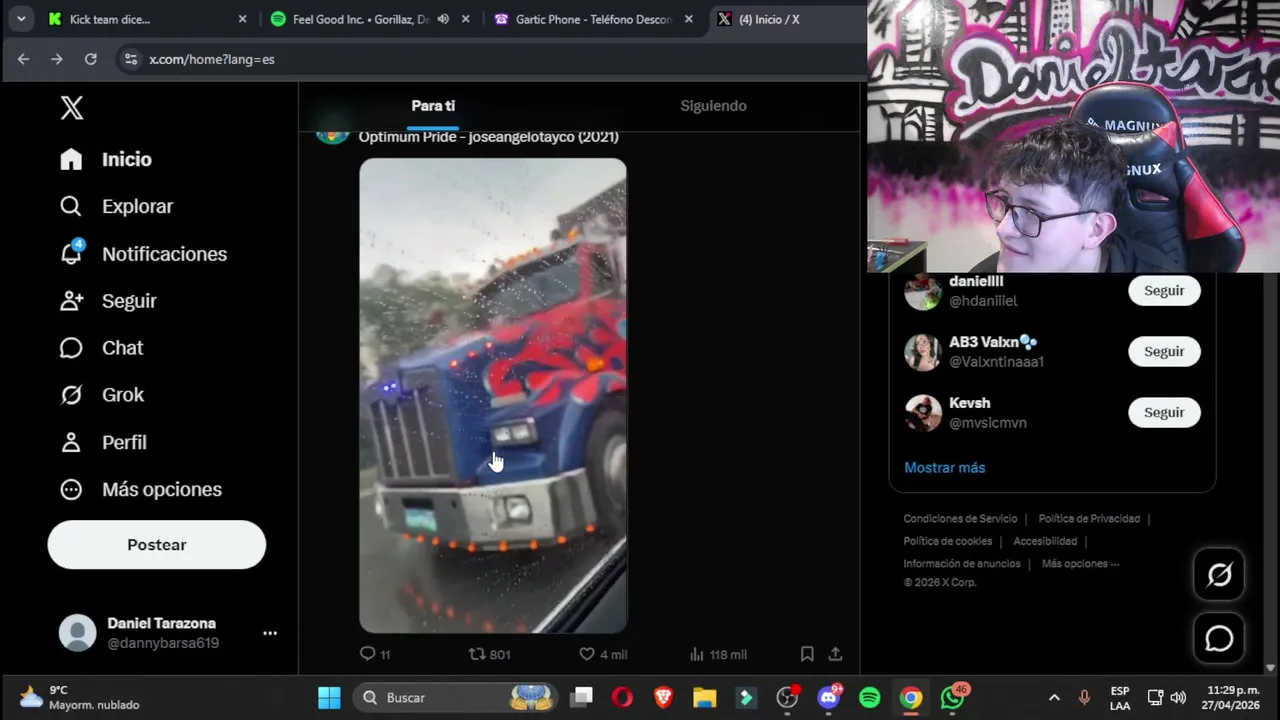Go forward in the browser
The height and width of the screenshot is (720, 1280).
57,59
